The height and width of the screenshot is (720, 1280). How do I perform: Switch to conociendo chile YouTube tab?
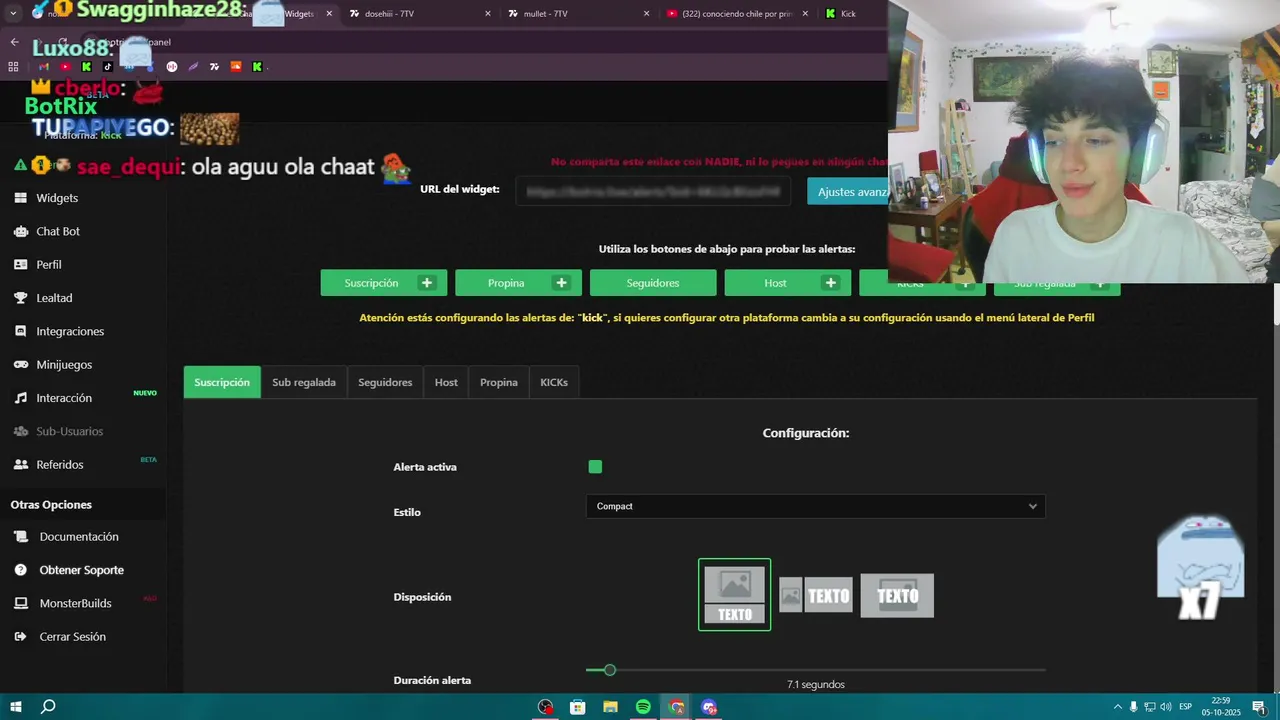point(738,14)
